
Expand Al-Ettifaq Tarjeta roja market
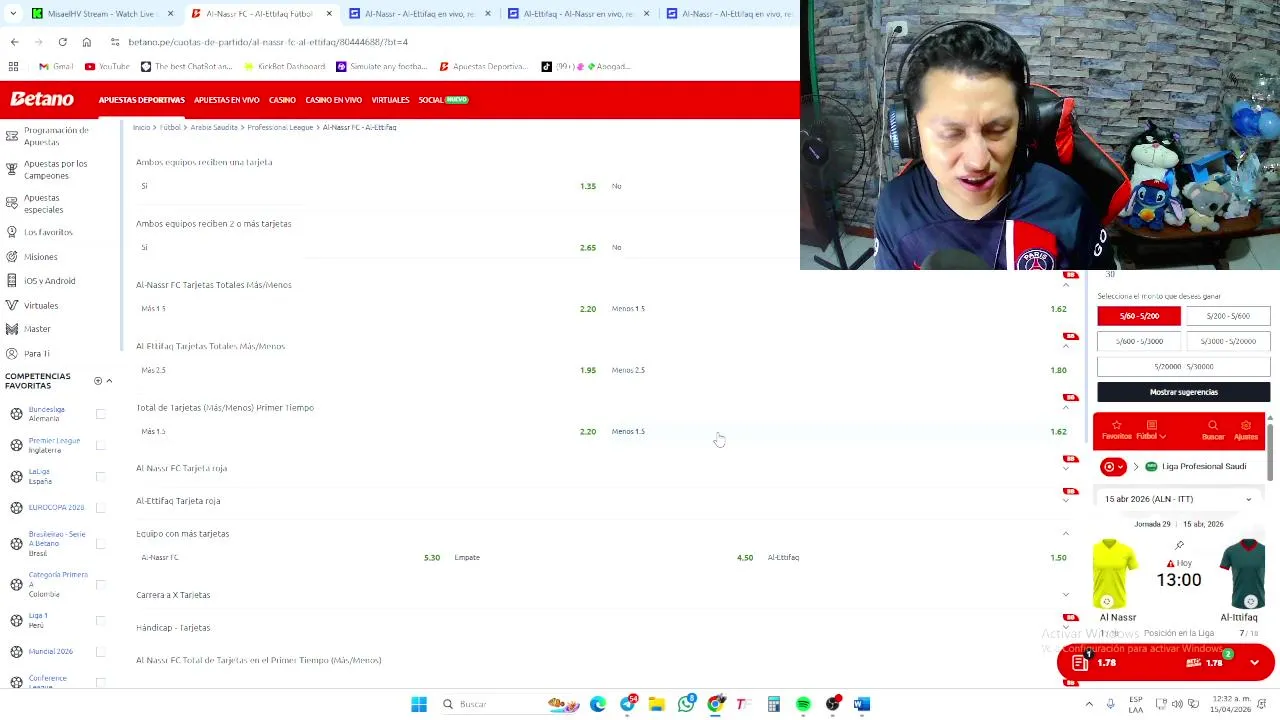point(1066,501)
